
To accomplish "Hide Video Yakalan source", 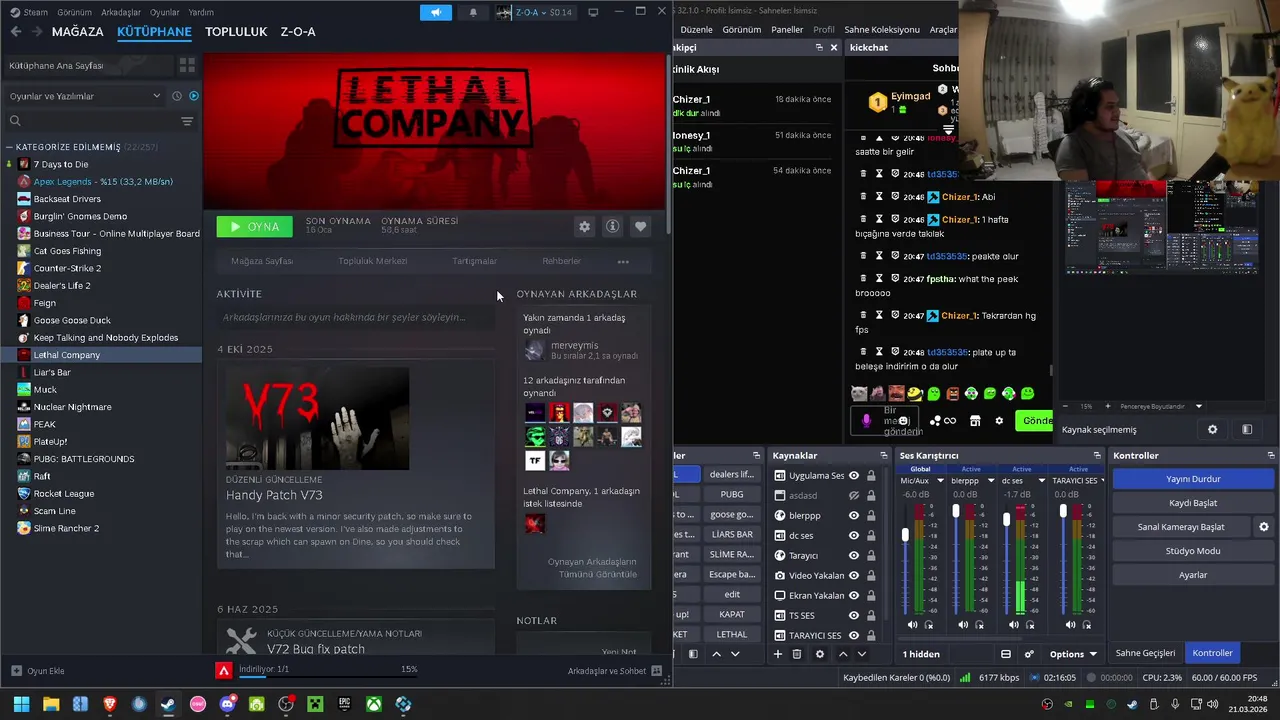I will (x=854, y=576).
